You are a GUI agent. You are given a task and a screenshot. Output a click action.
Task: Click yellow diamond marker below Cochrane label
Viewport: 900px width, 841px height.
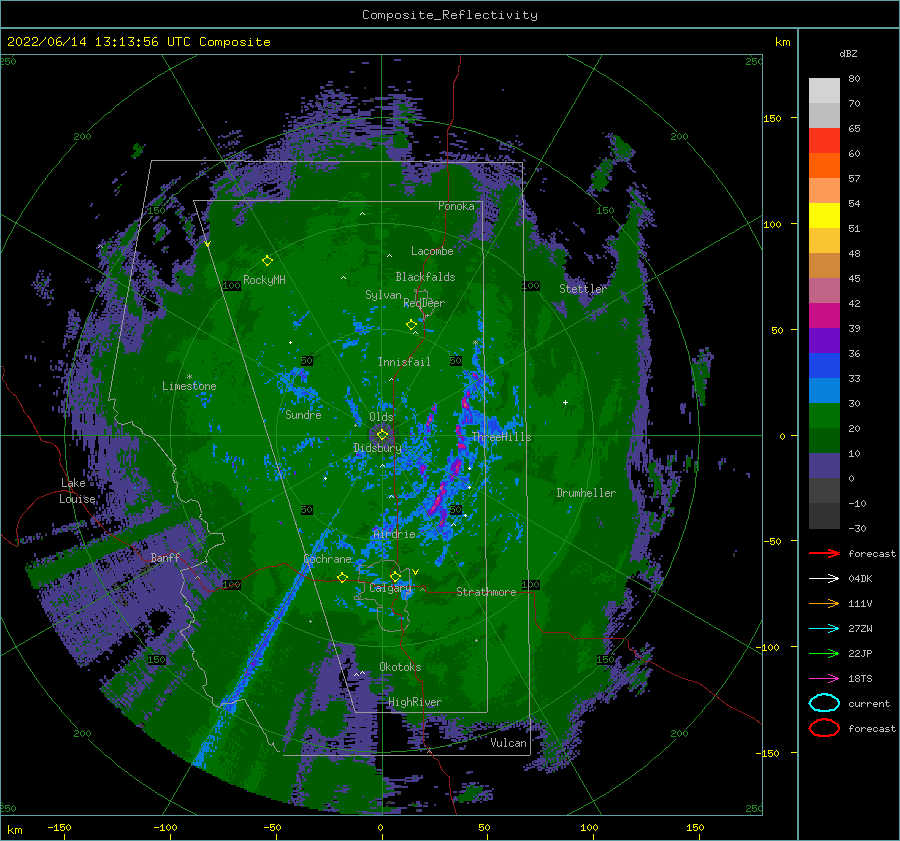click(x=342, y=577)
